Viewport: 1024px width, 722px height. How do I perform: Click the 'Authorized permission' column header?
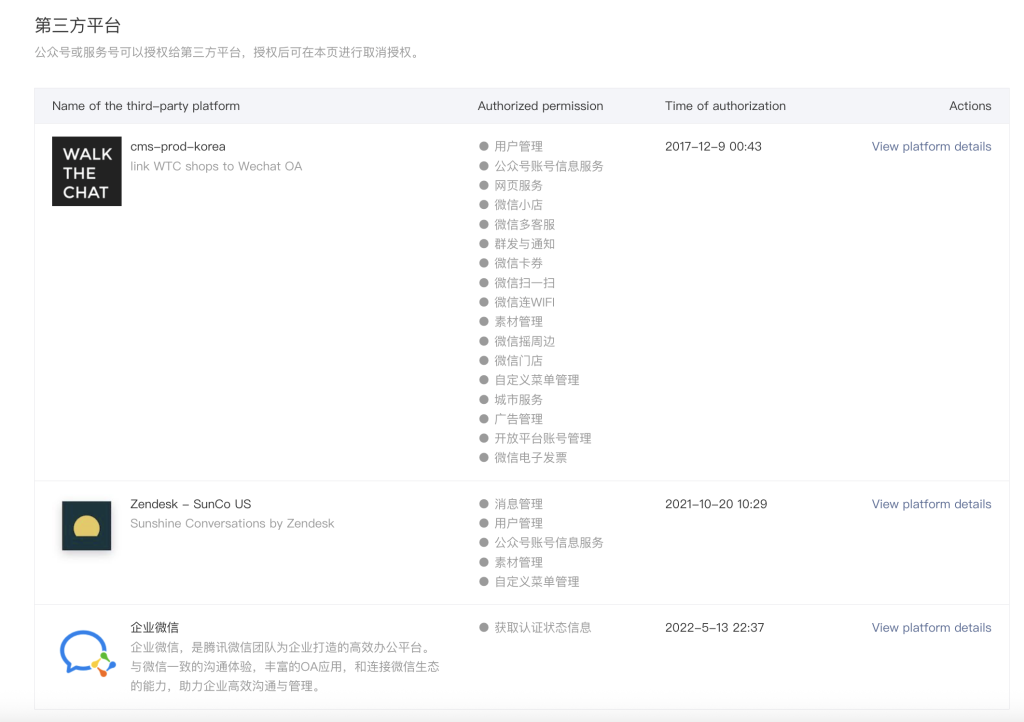[x=540, y=106]
